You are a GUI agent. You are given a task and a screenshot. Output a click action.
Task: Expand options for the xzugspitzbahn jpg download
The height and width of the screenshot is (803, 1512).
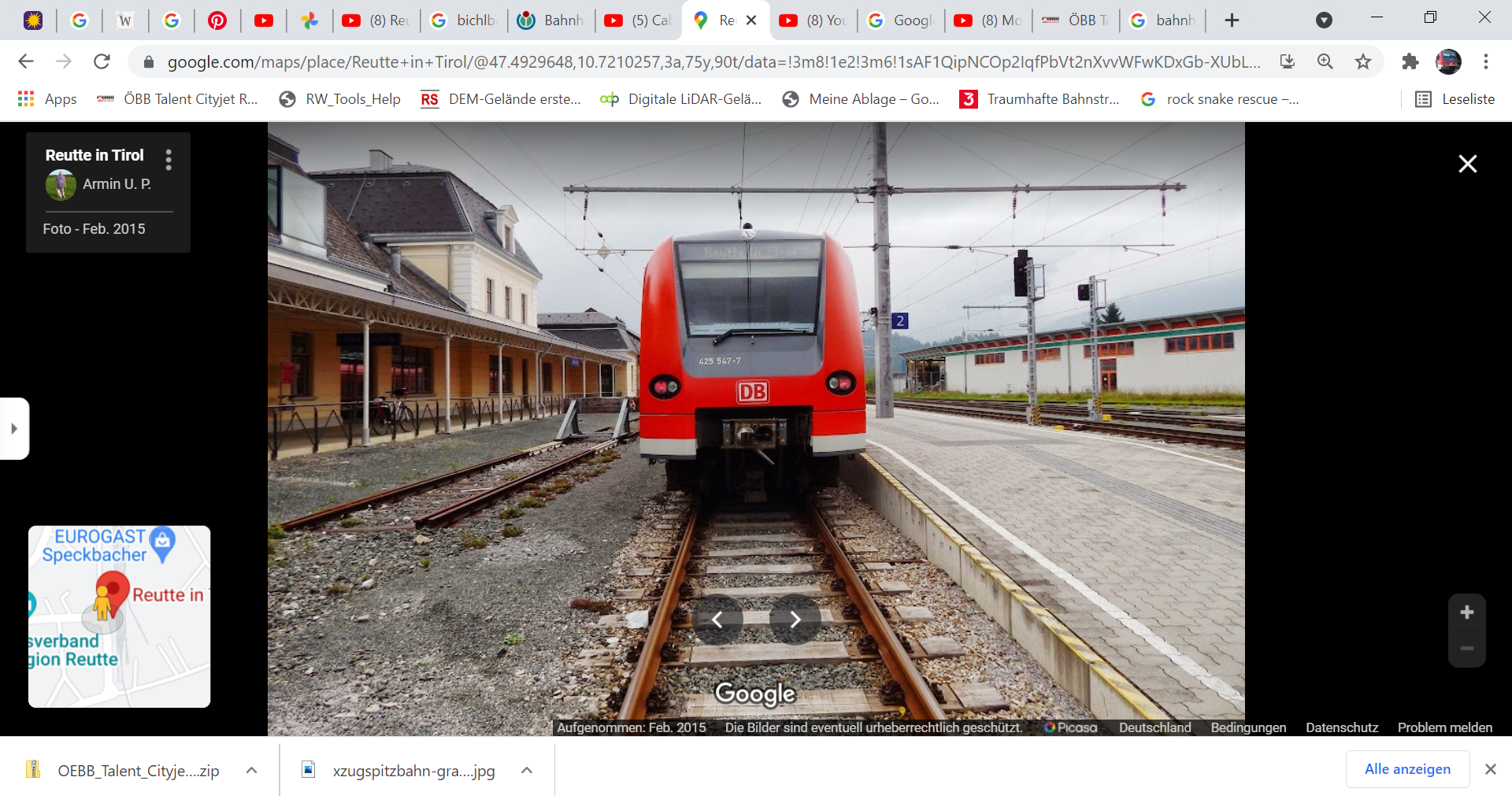pyautogui.click(x=527, y=771)
